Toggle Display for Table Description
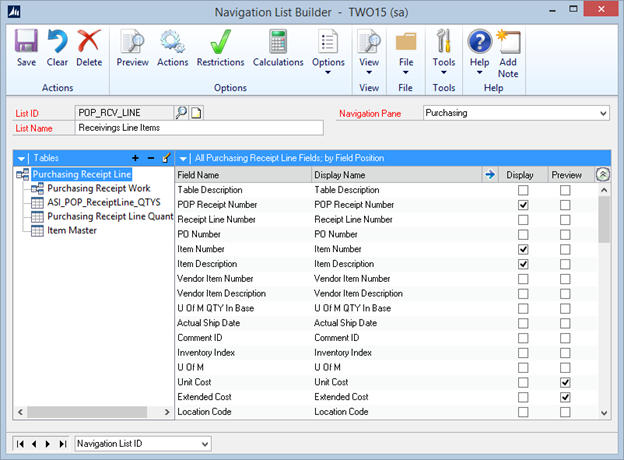Viewport: 624px width, 460px height. point(523,190)
